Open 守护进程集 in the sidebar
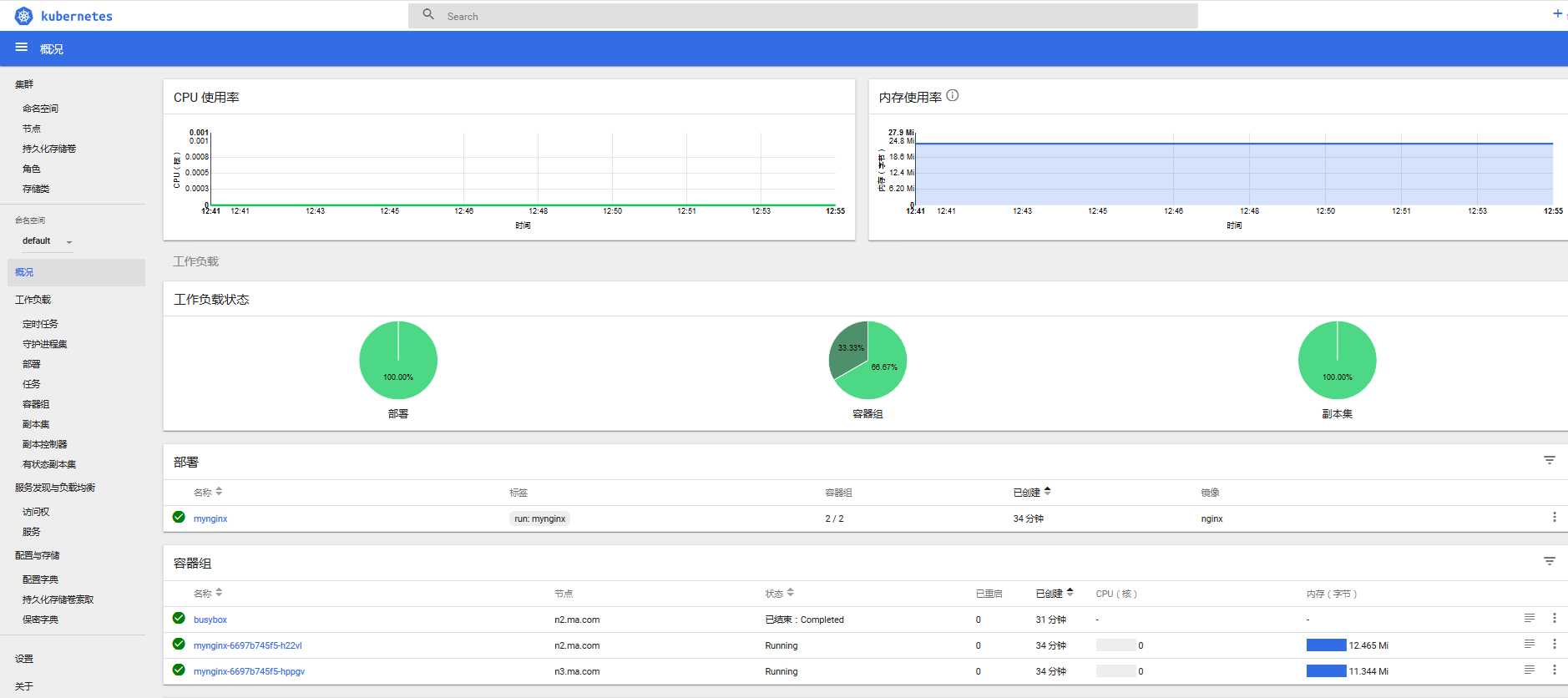The image size is (1568, 698). pos(44,344)
